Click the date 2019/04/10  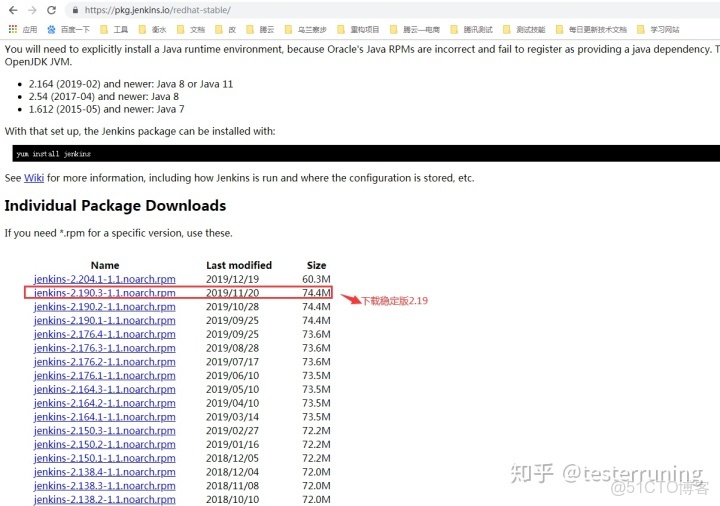pyautogui.click(x=232, y=403)
